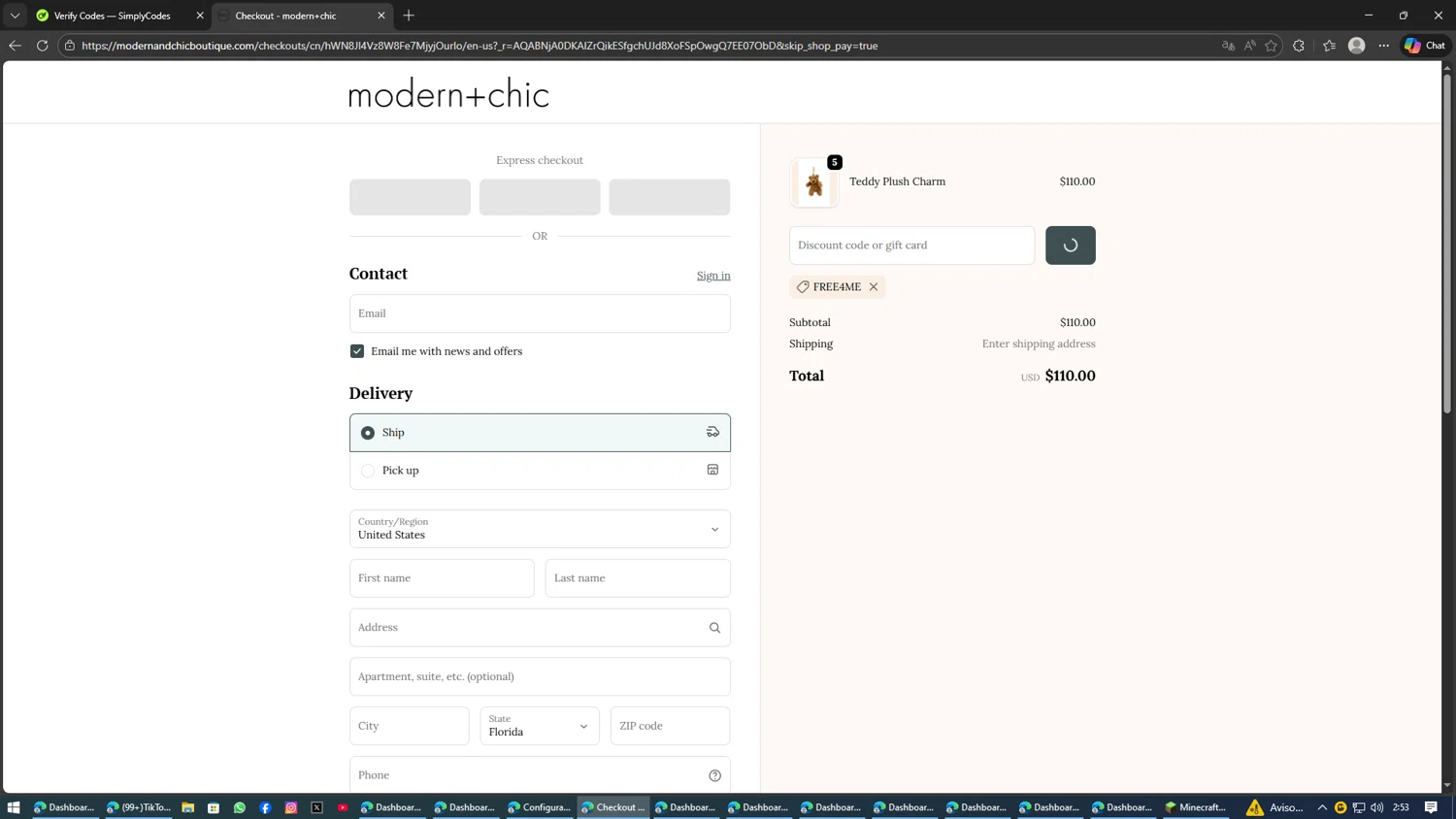This screenshot has width=1456, height=819.
Task: Select the Ship delivery option
Action: [540, 433]
